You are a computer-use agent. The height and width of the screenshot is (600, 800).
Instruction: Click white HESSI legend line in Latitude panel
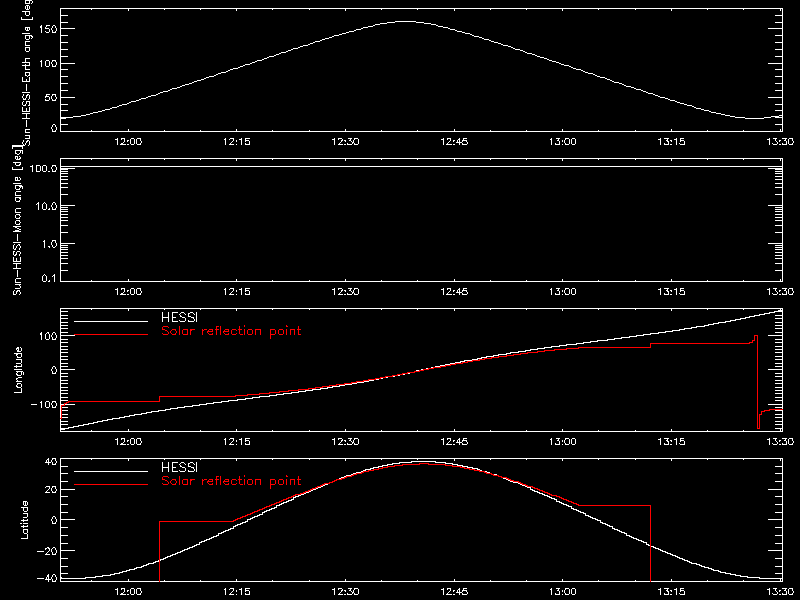[111, 471]
